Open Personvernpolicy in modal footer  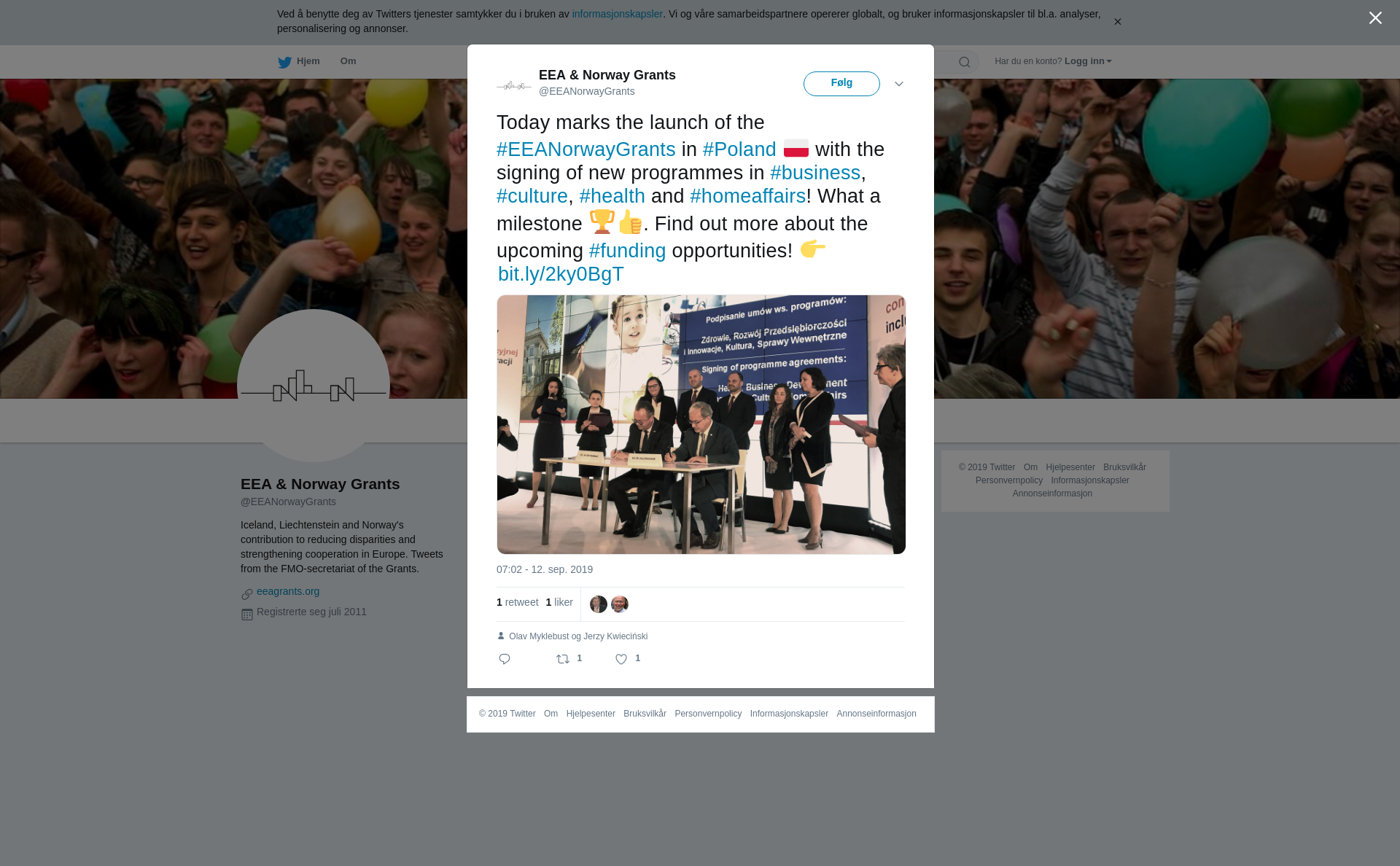pyautogui.click(x=708, y=714)
